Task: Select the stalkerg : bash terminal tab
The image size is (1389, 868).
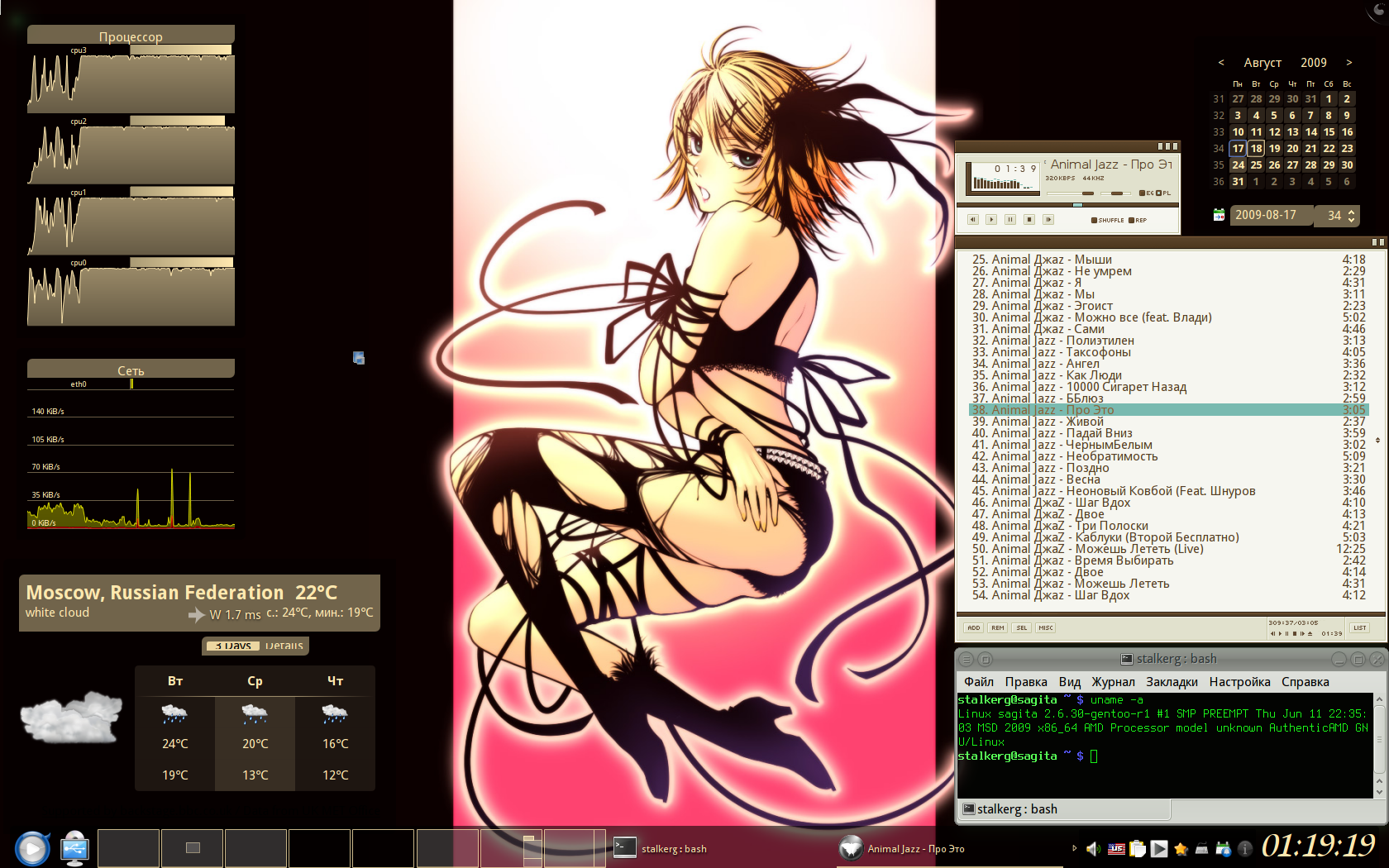Action: click(1064, 809)
